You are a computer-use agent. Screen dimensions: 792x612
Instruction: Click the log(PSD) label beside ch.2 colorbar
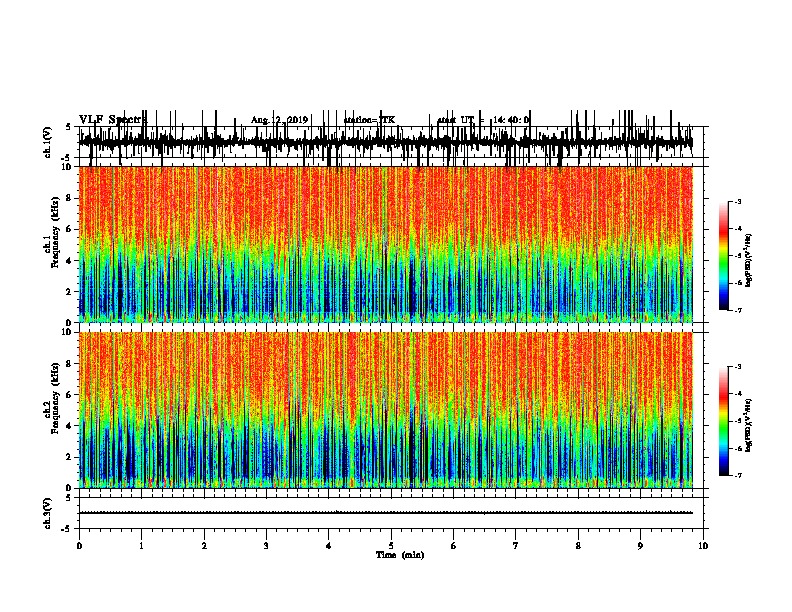click(x=748, y=425)
